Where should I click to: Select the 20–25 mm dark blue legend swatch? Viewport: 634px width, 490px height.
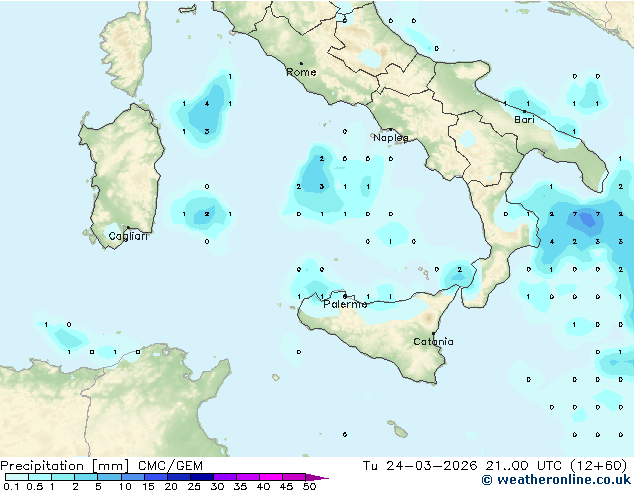pyautogui.click(x=178, y=477)
